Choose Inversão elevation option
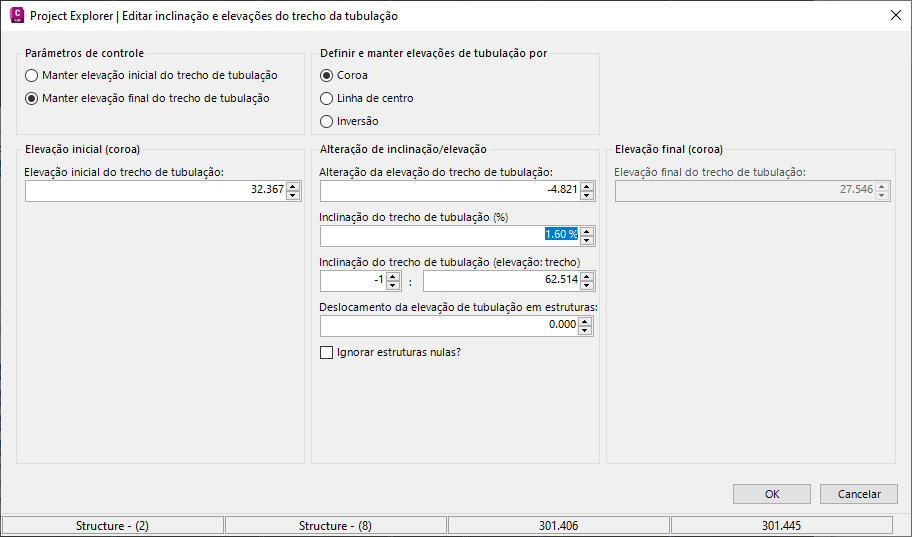 tap(326, 121)
